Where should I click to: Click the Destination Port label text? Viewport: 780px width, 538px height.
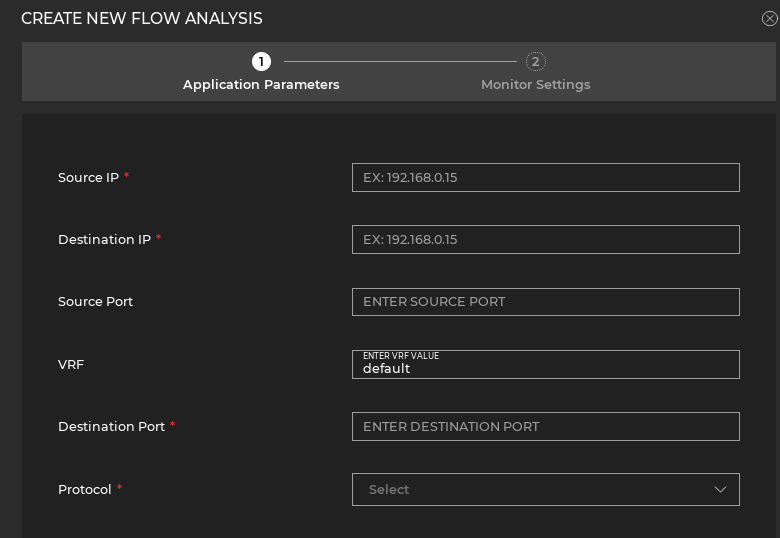coord(111,427)
